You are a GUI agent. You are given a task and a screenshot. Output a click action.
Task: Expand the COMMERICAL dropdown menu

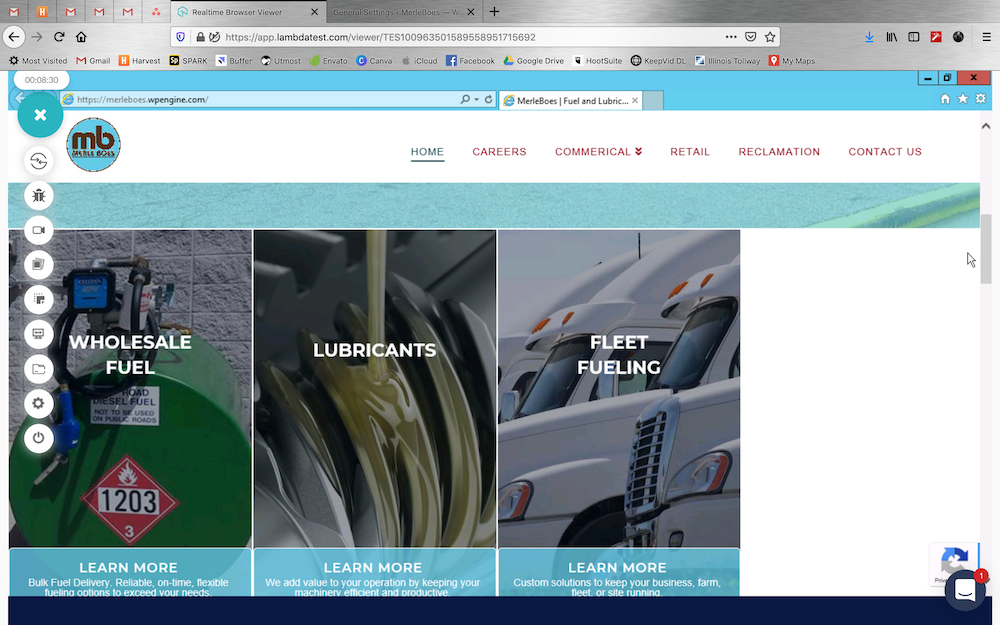click(x=598, y=152)
